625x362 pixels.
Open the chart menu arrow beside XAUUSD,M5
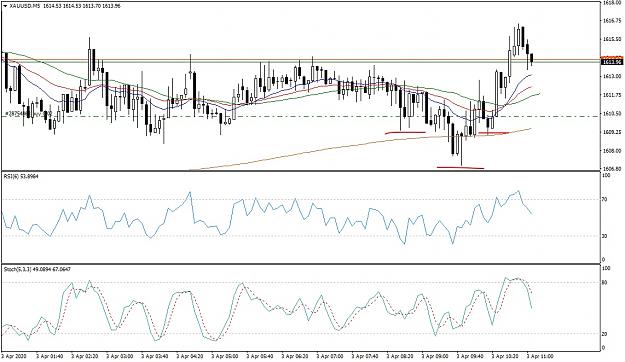[x=4, y=6]
